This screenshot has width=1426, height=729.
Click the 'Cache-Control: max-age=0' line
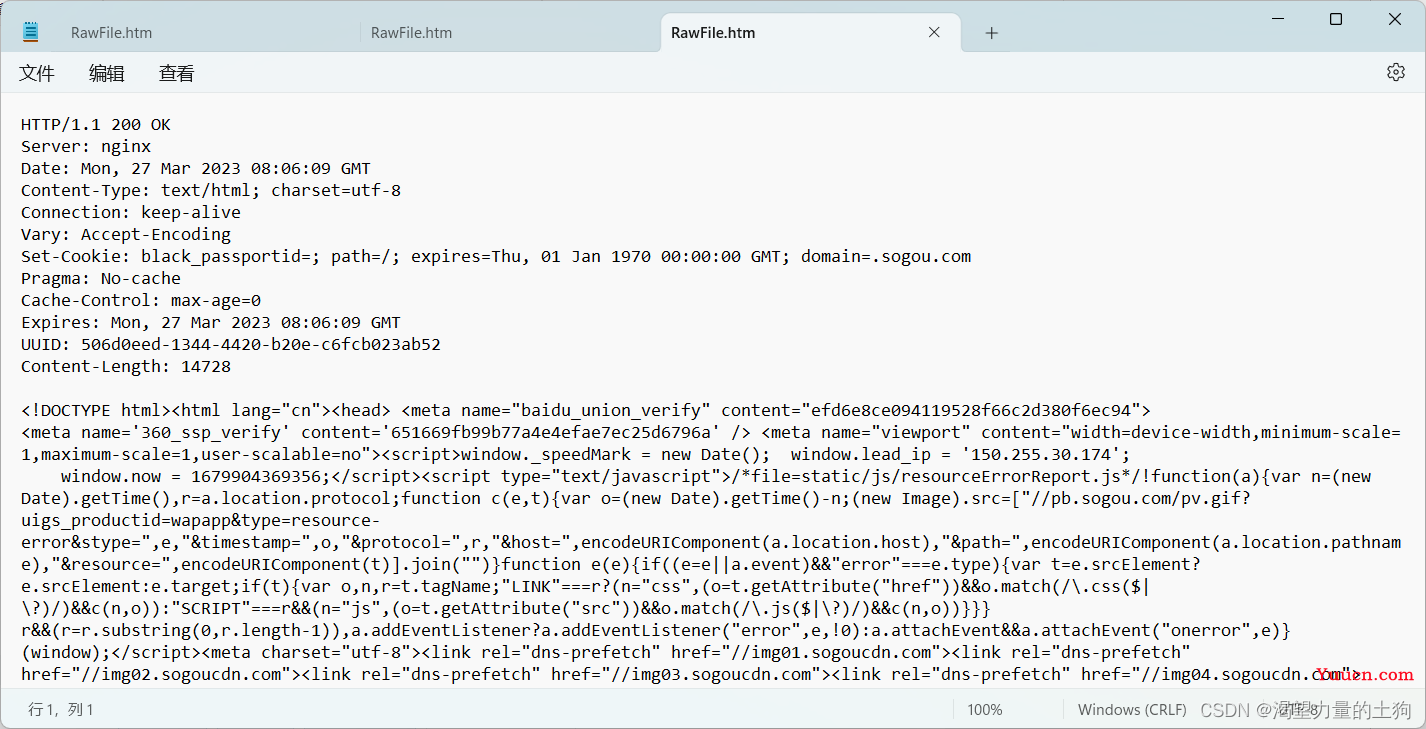click(141, 301)
